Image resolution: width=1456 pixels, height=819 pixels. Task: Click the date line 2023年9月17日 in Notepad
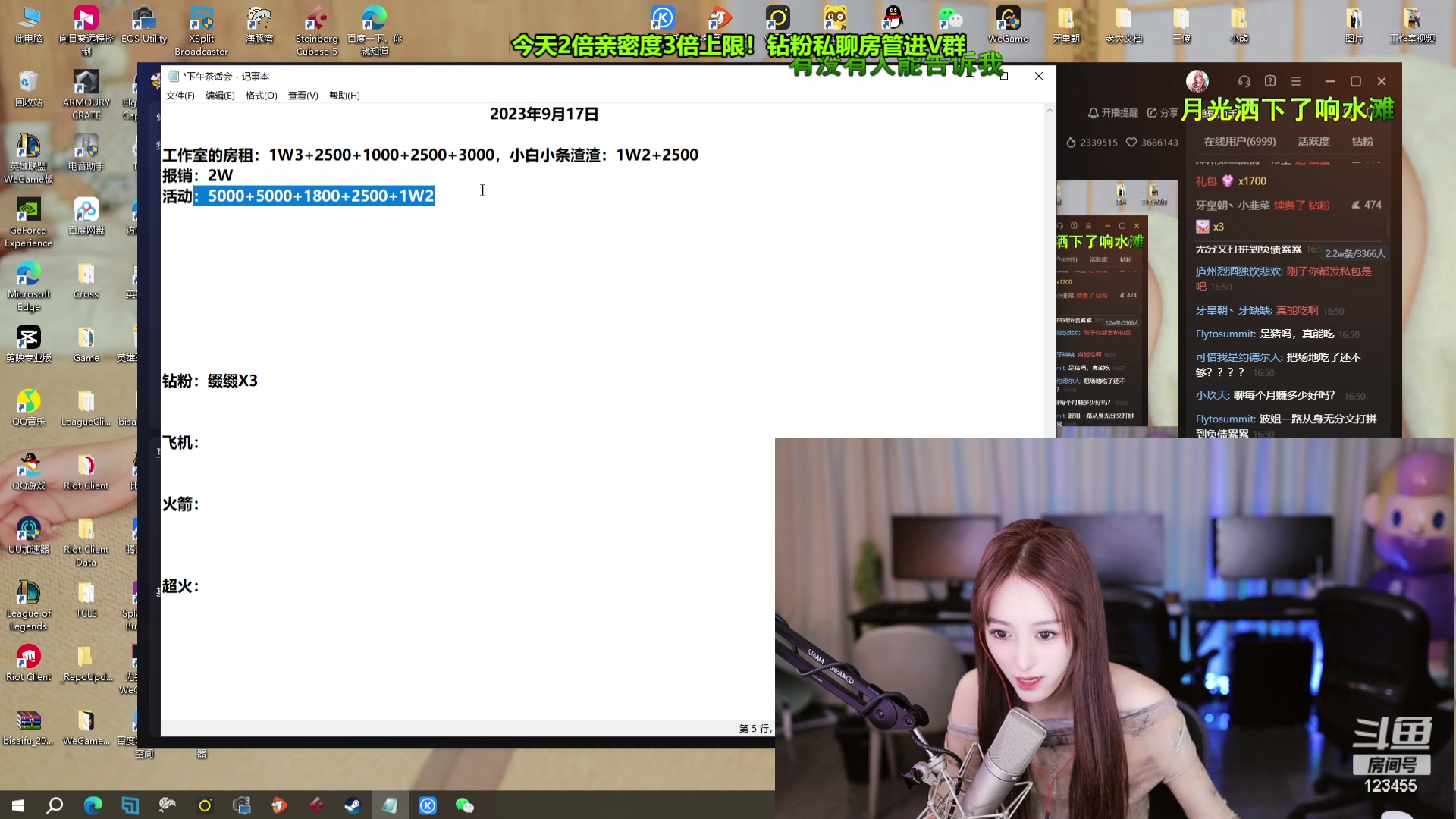point(544,115)
